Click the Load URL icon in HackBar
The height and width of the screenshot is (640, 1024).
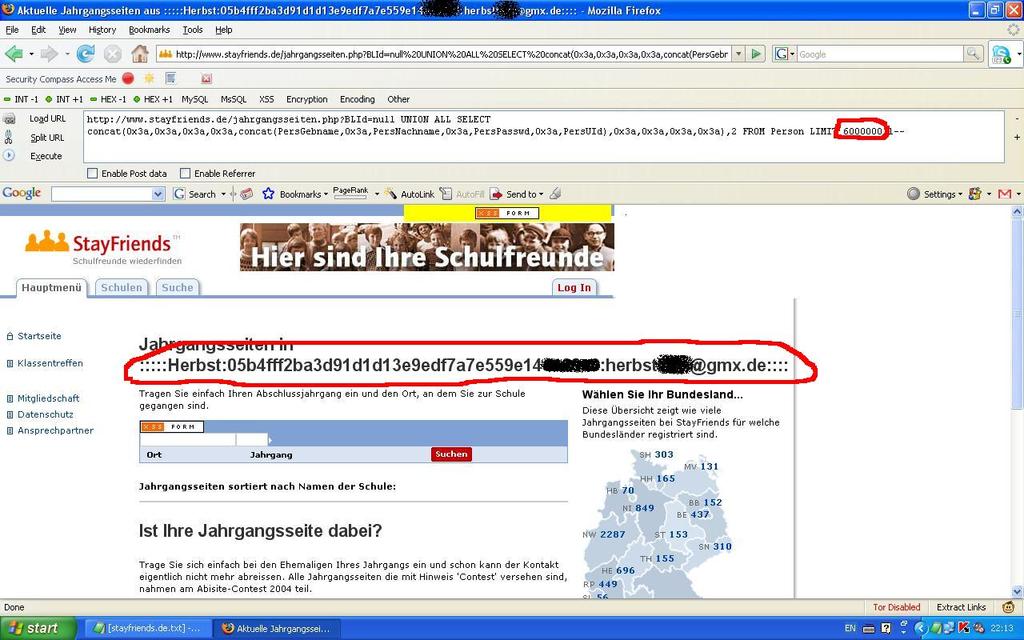[9, 119]
